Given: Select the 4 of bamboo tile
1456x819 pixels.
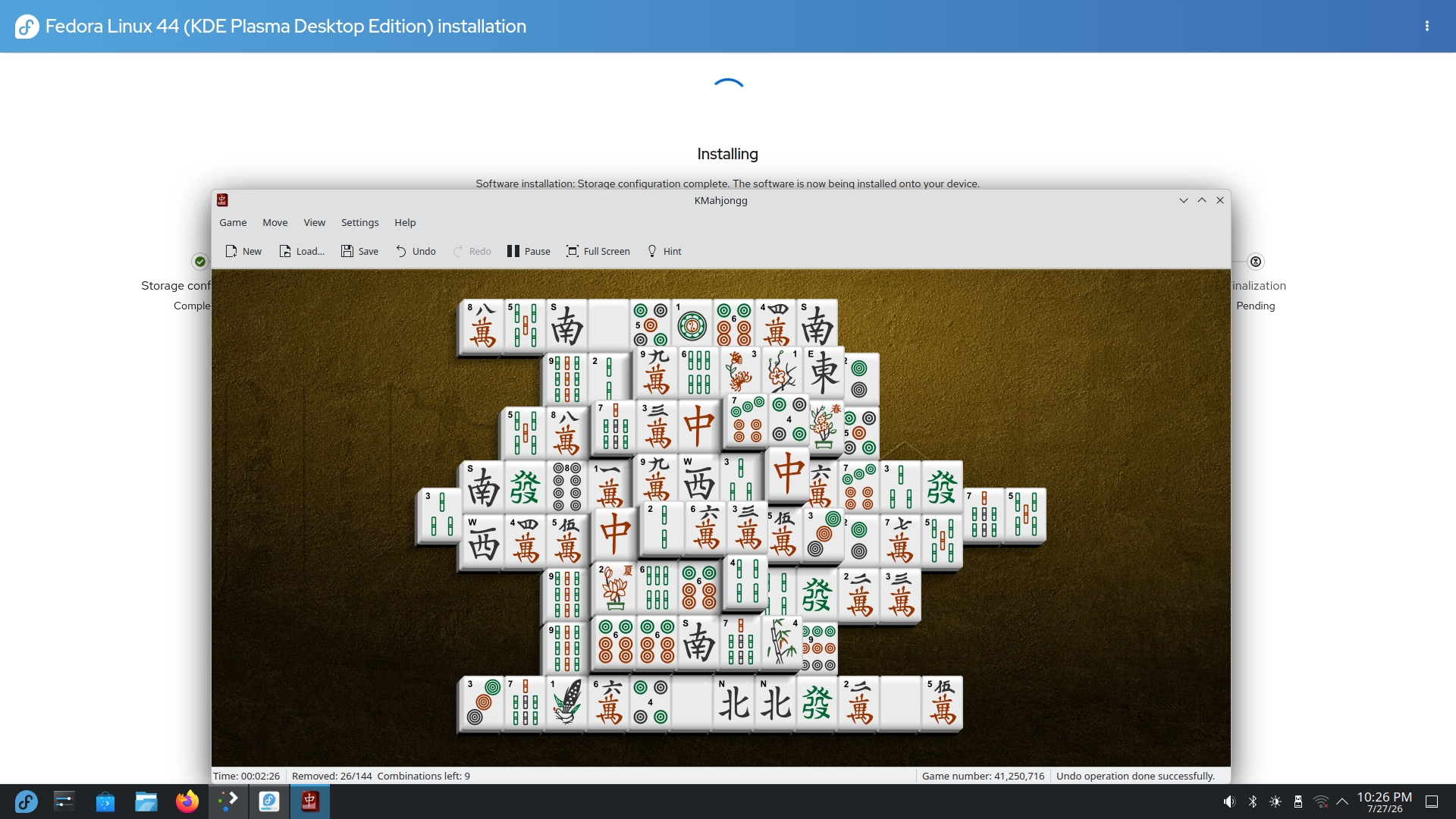Looking at the screenshot, I should (x=746, y=581).
